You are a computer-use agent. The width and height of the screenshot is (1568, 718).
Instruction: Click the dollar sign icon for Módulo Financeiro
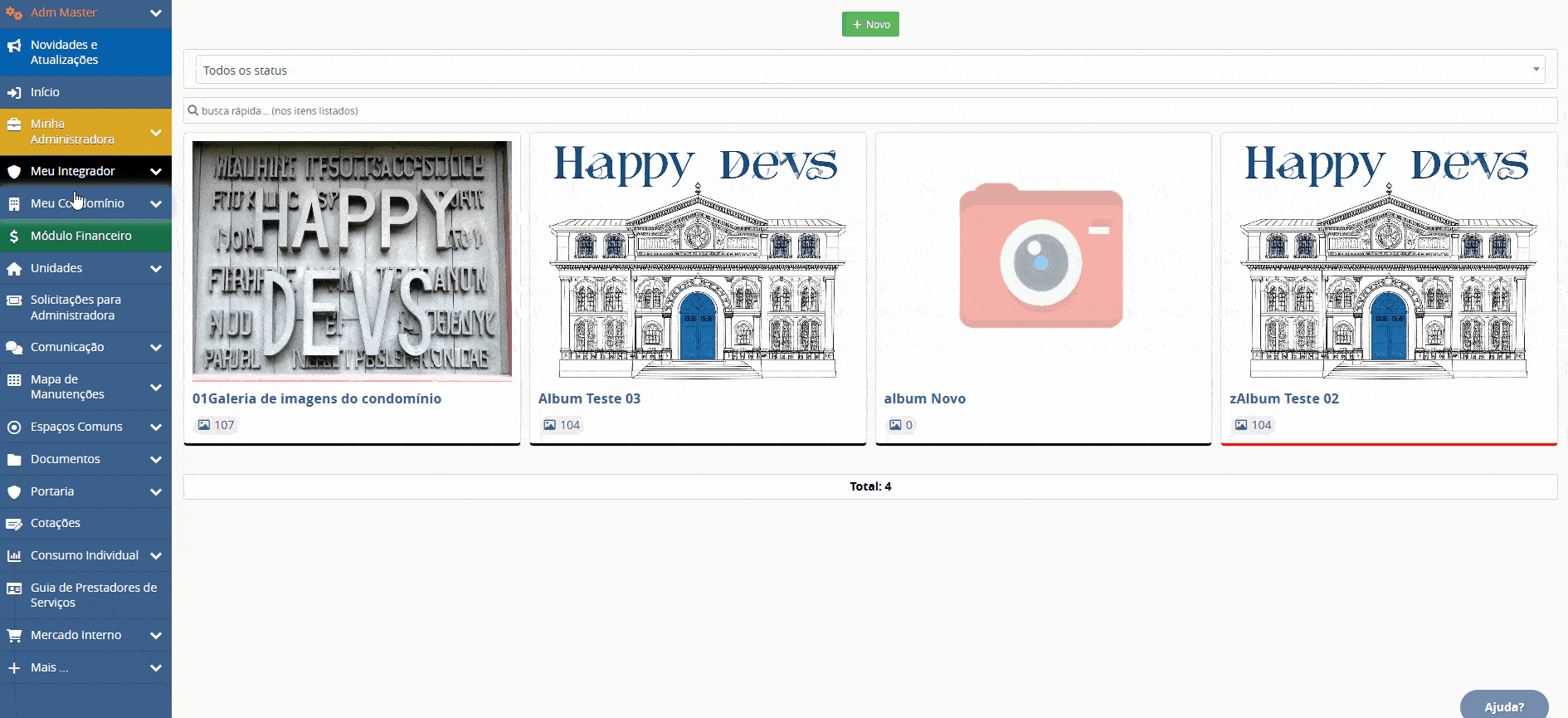(14, 237)
